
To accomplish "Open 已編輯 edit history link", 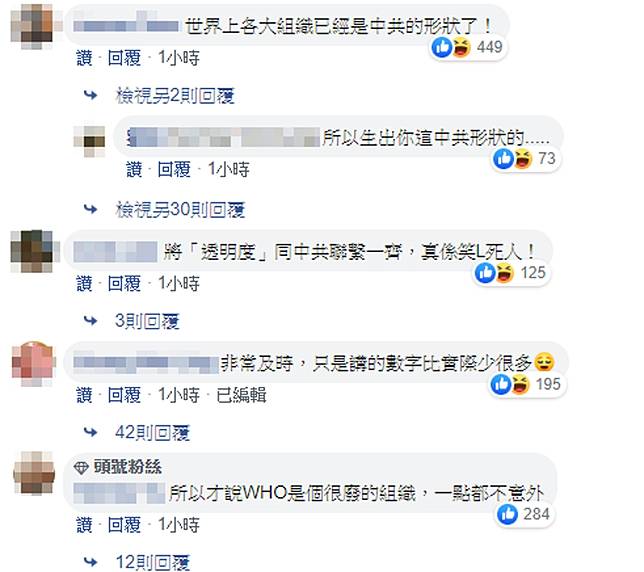I will coord(241,395).
